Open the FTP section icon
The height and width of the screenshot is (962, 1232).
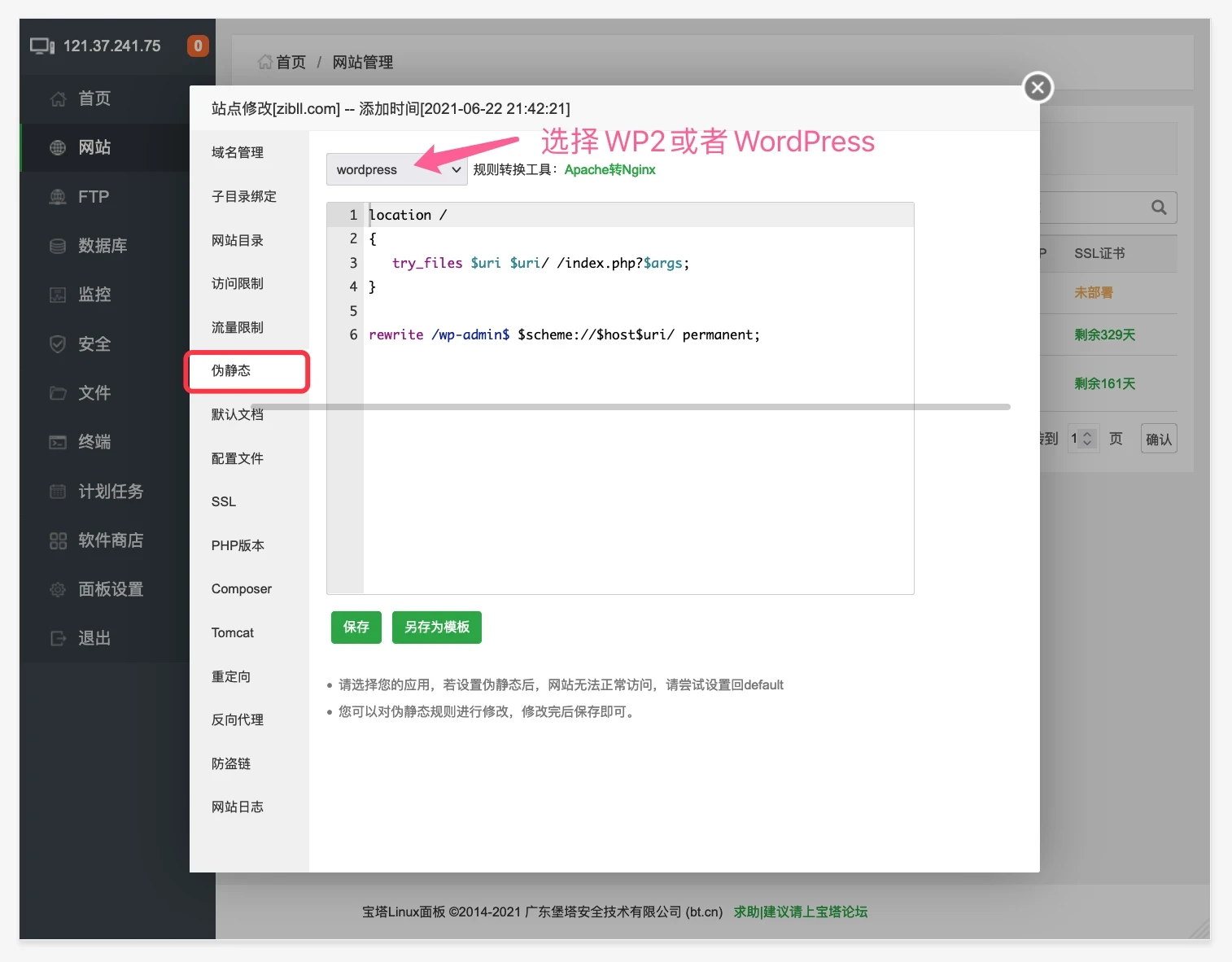58,196
